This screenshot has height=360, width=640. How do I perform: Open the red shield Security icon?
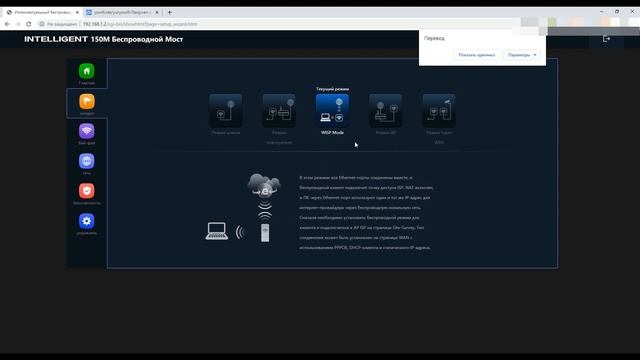point(87,191)
